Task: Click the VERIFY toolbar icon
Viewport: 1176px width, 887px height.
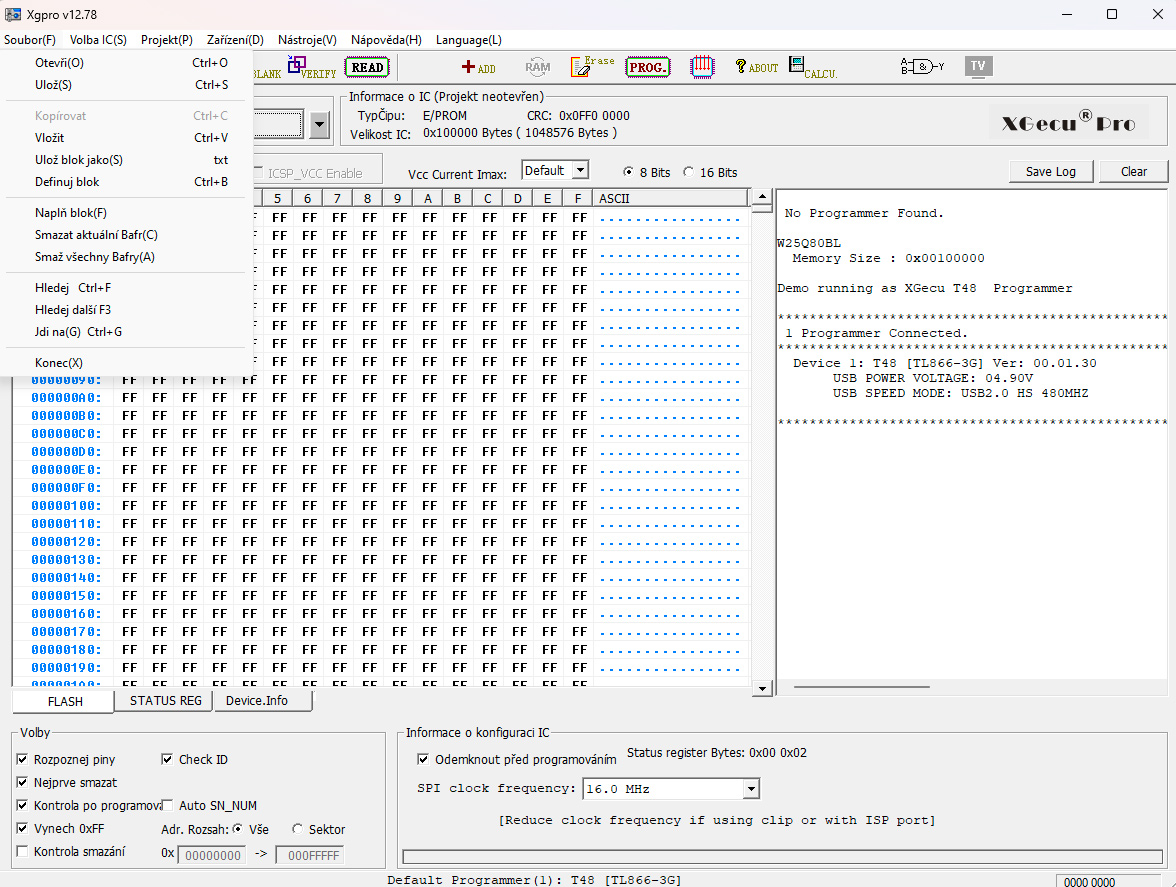Action: tap(312, 67)
